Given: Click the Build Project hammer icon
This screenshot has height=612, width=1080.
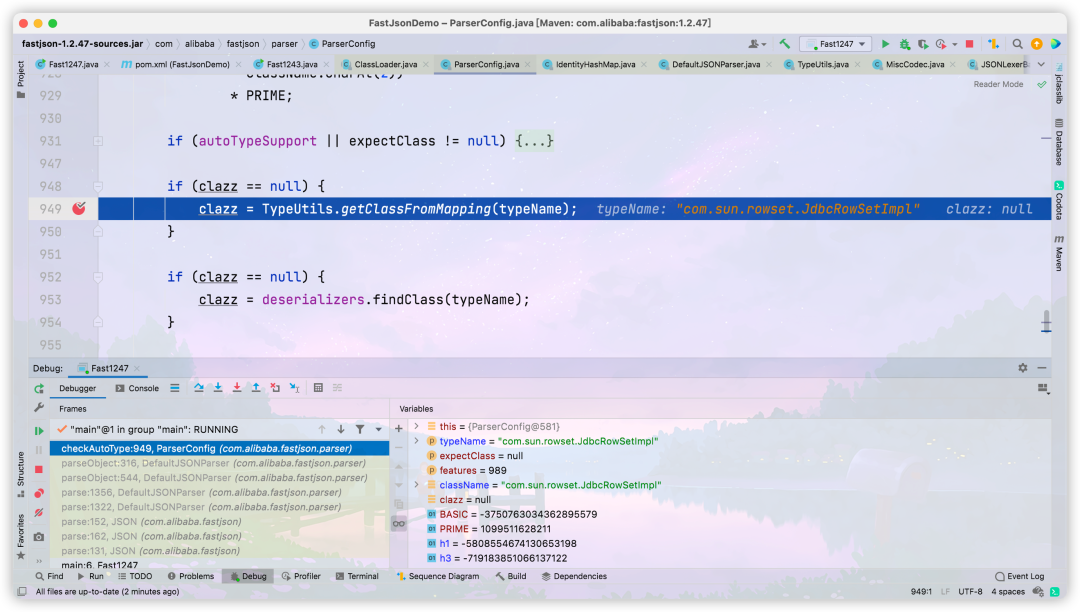Looking at the screenshot, I should (785, 43).
